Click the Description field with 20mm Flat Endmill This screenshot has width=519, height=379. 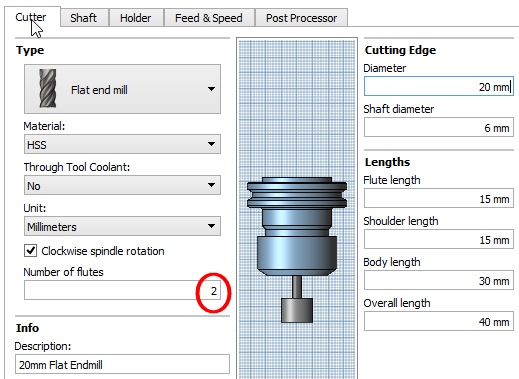[x=122, y=364]
